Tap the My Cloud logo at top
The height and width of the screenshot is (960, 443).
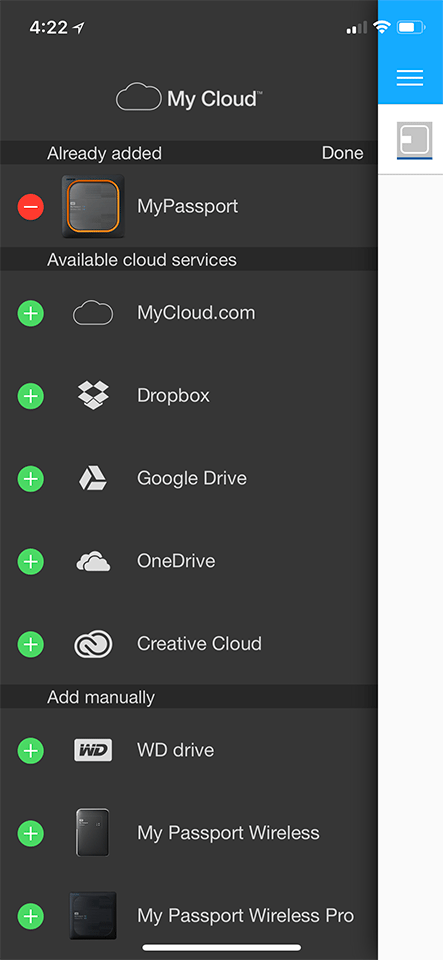[188, 97]
